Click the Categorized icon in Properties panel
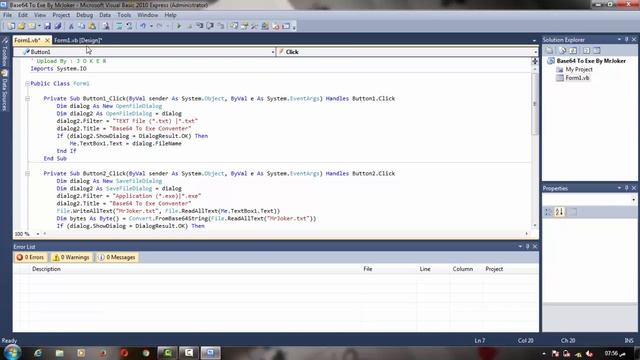The width and height of the screenshot is (640, 360). 549,211
